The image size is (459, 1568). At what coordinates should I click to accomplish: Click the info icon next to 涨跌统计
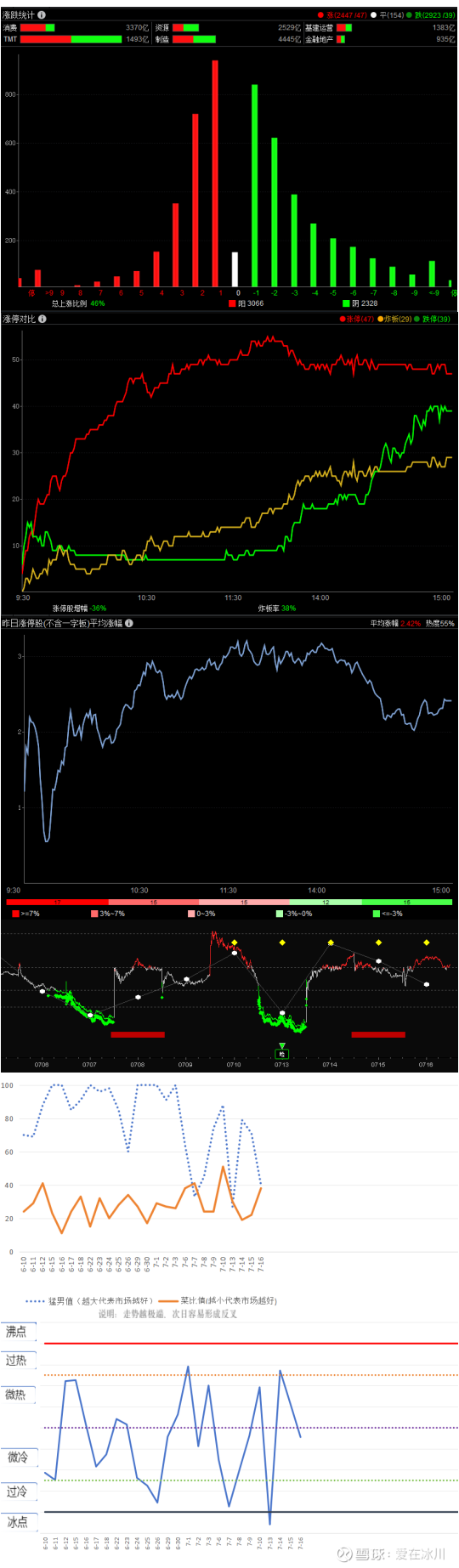[x=42, y=14]
